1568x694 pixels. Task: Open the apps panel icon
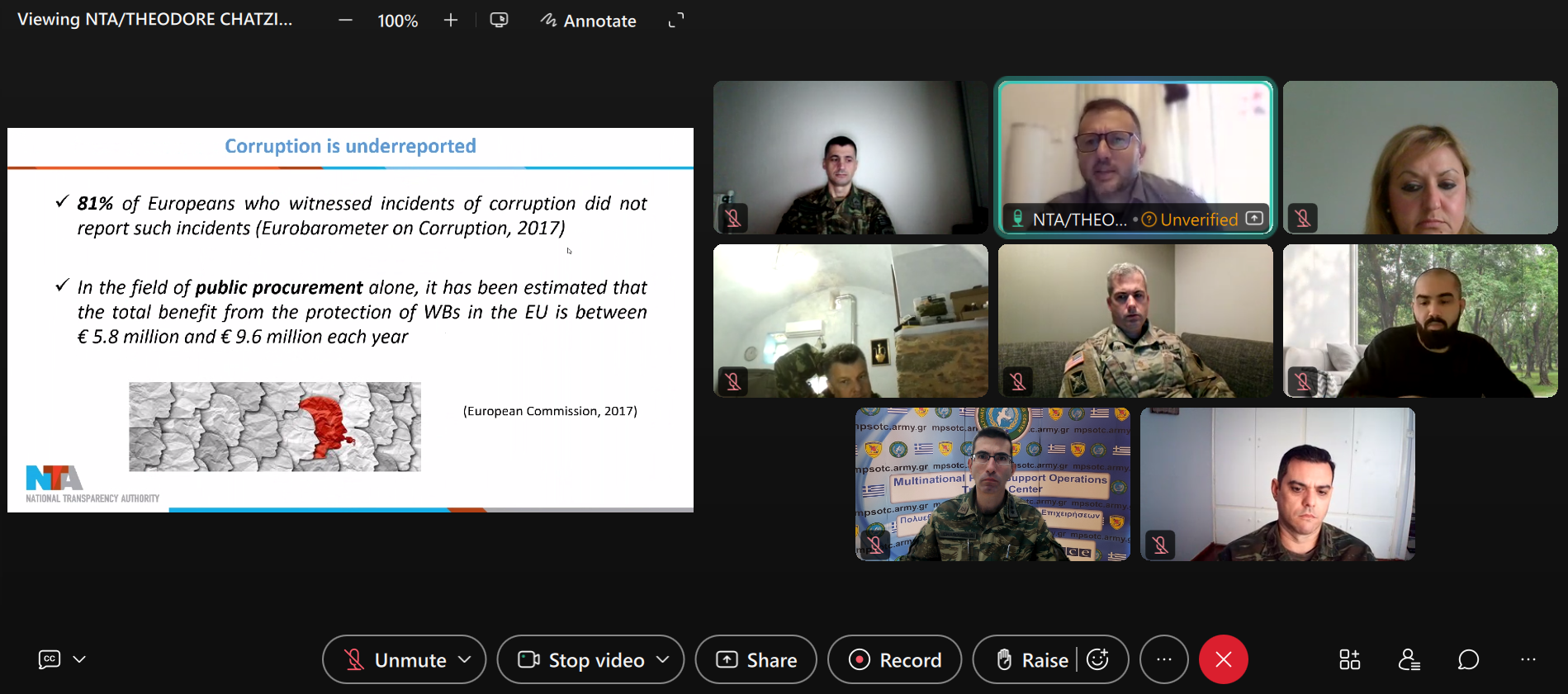click(1349, 659)
